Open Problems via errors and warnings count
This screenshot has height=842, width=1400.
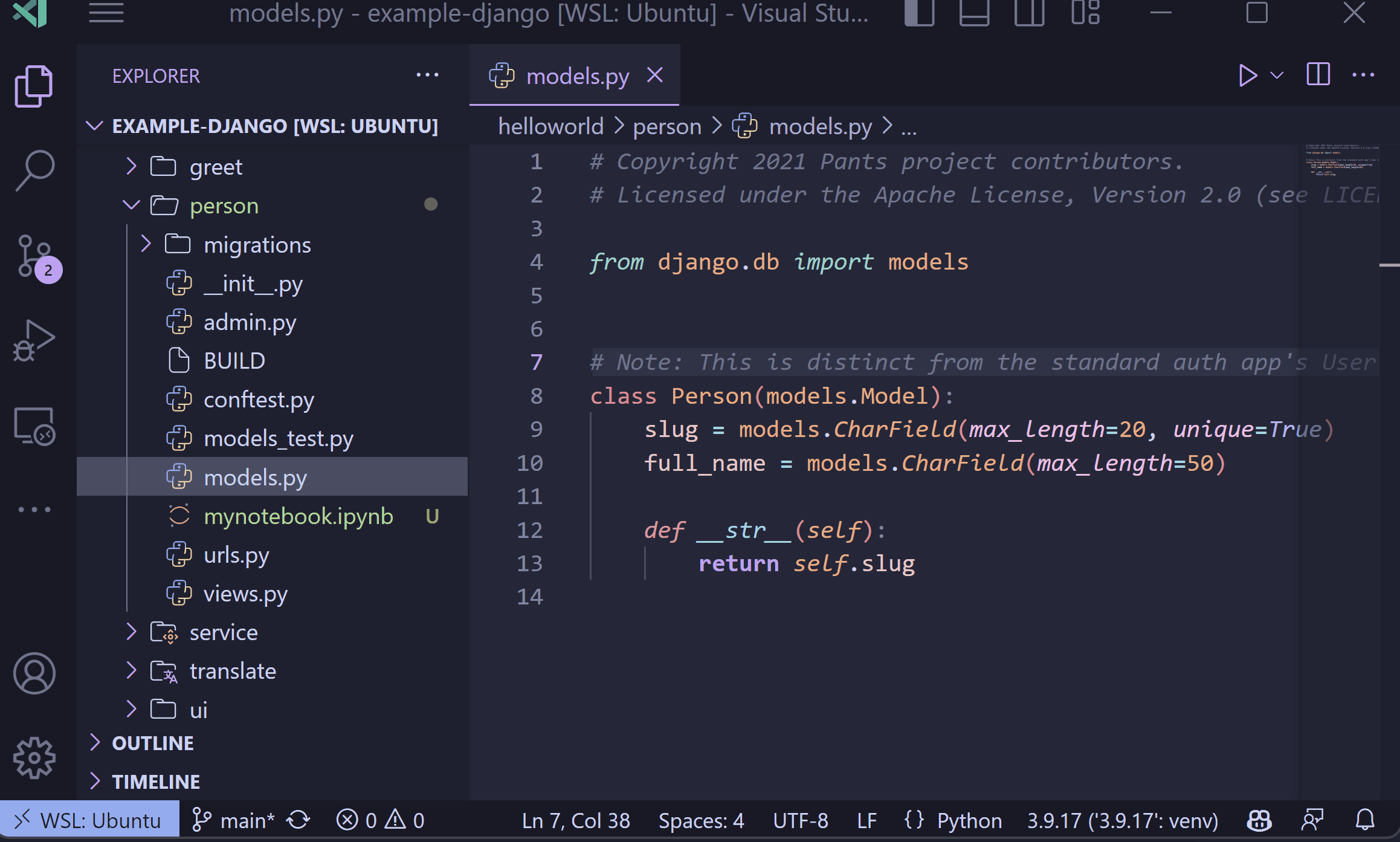click(x=380, y=820)
